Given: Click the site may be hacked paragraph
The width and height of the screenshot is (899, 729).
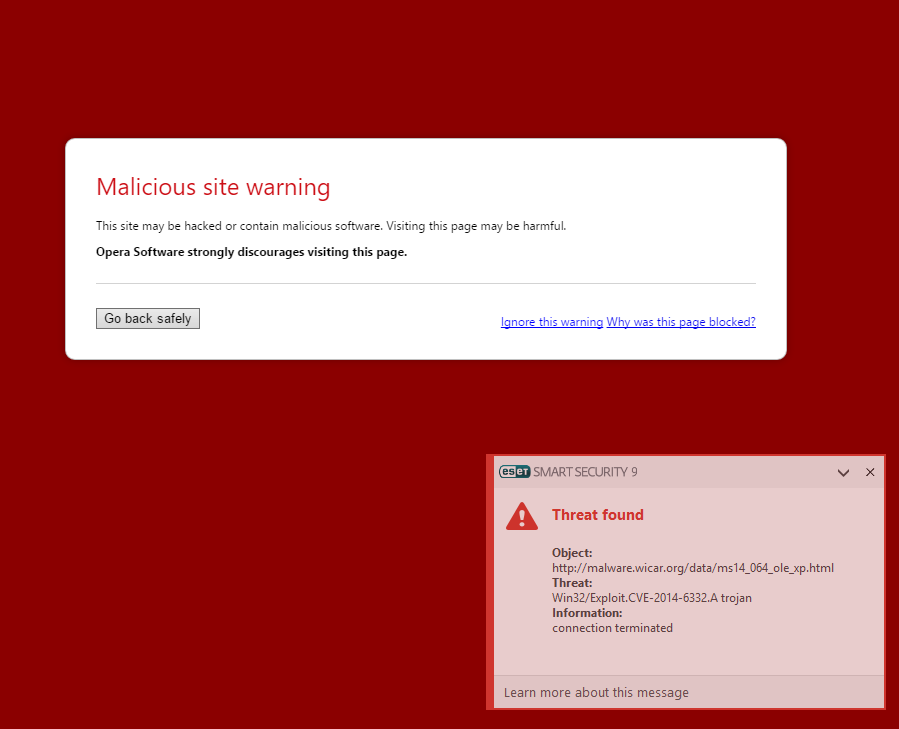Looking at the screenshot, I should (x=331, y=226).
